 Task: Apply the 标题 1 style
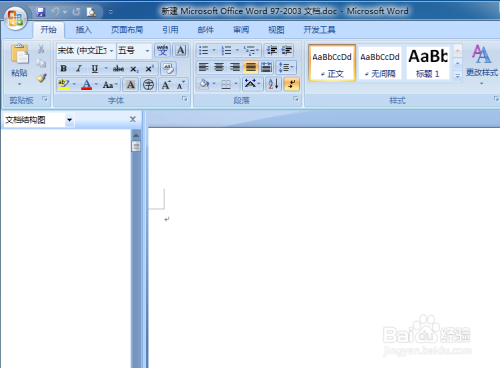coord(428,63)
